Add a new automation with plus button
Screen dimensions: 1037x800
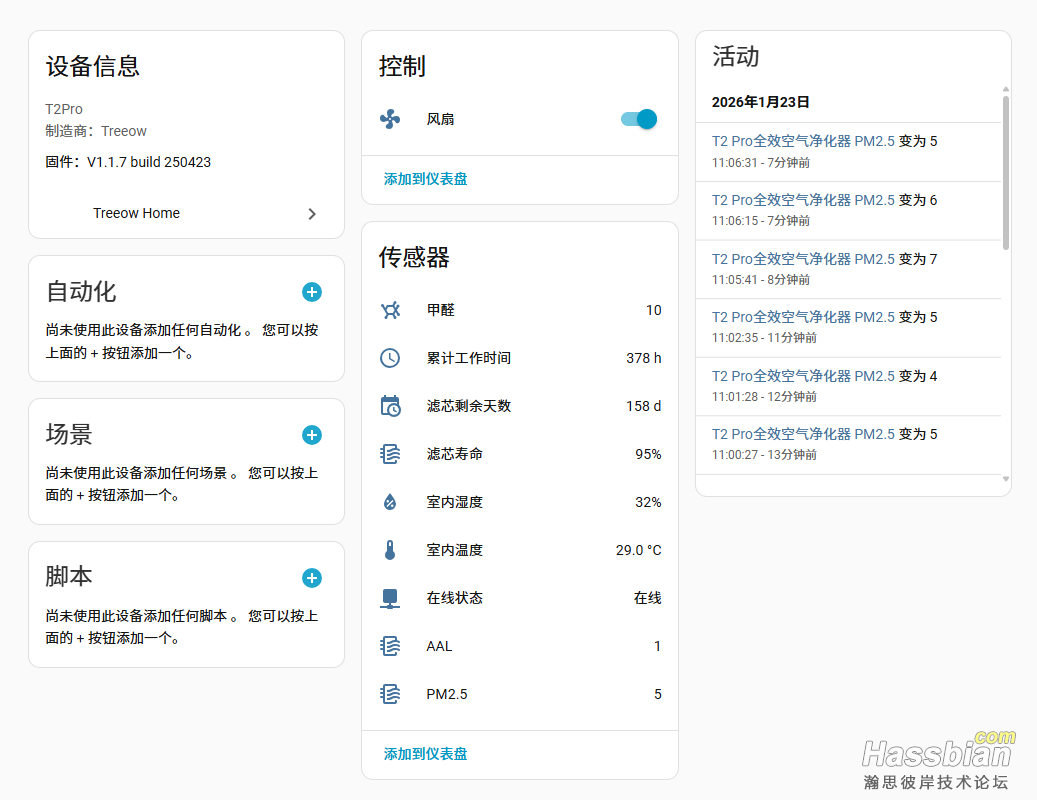(x=312, y=292)
